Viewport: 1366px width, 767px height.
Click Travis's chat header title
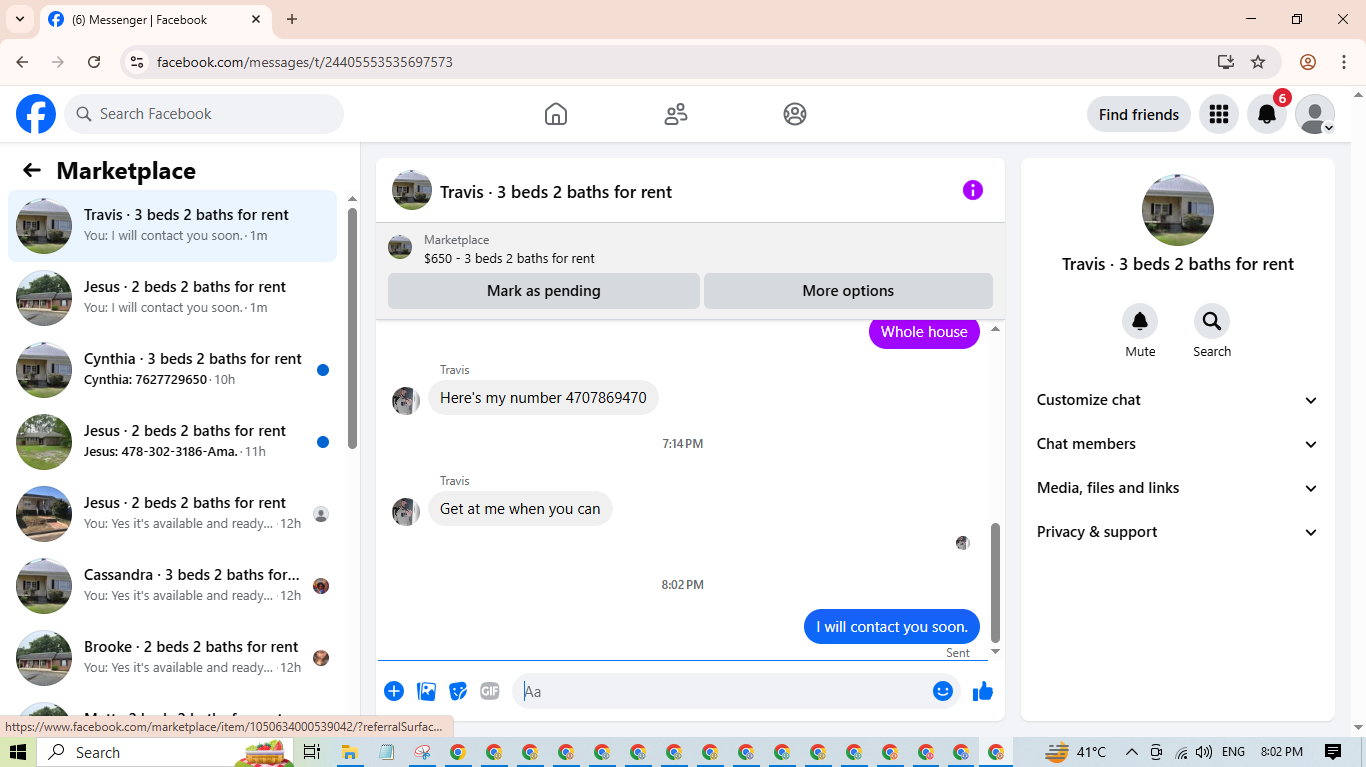coord(556,192)
